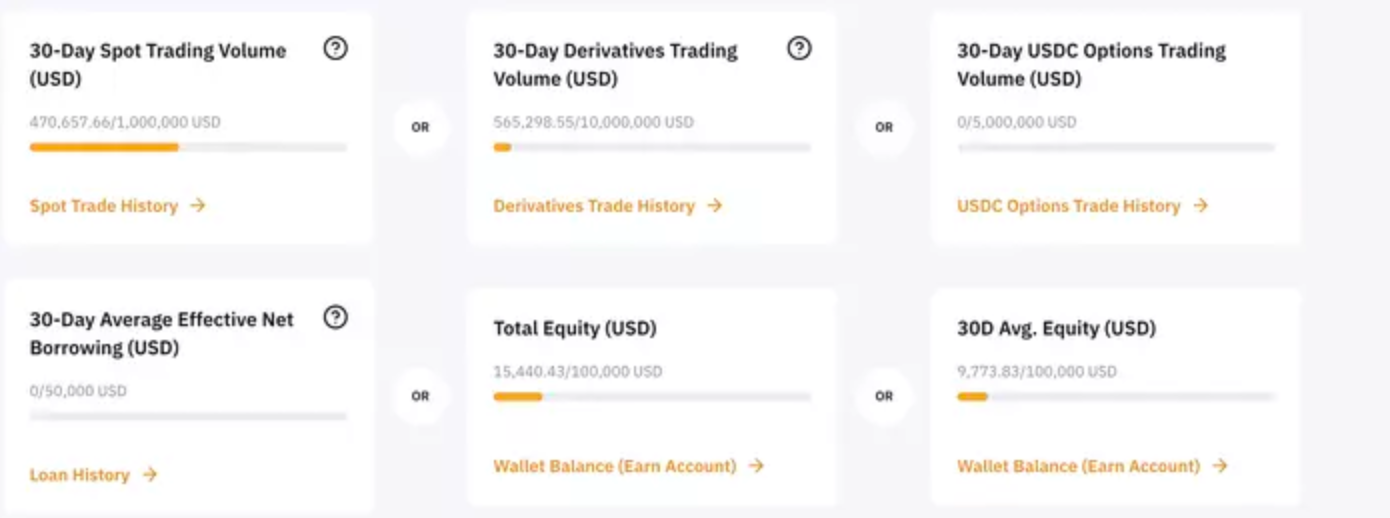Click the Total Equity progress bar

tap(652, 397)
